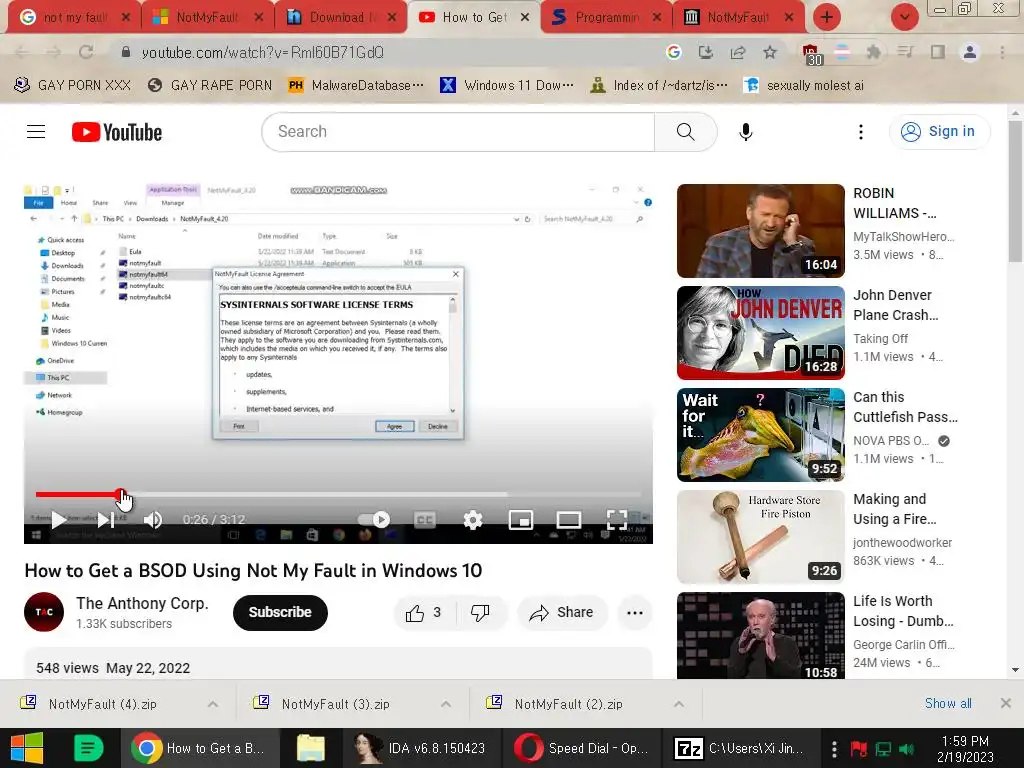This screenshot has width=1024, height=768.
Task: Open File Explorer from taskbar
Action: pyautogui.click(x=311, y=748)
